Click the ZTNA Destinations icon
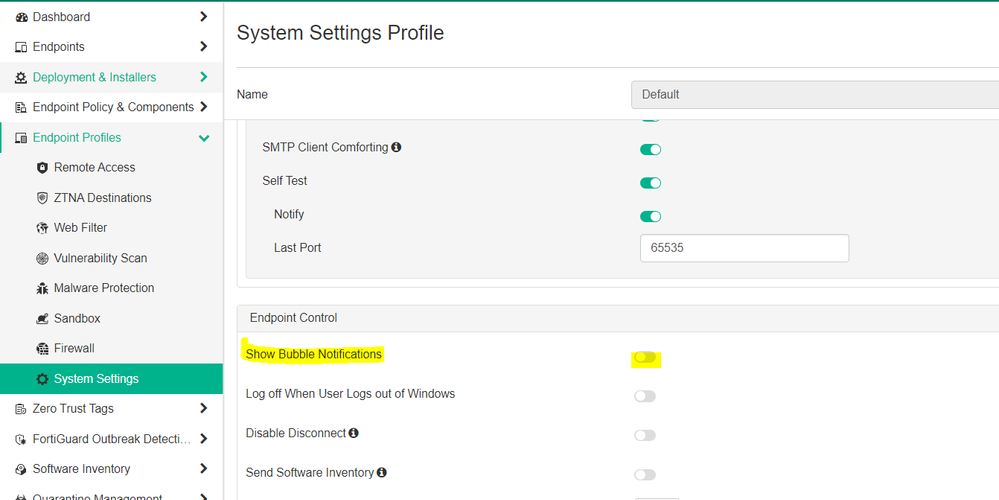 pos(42,198)
